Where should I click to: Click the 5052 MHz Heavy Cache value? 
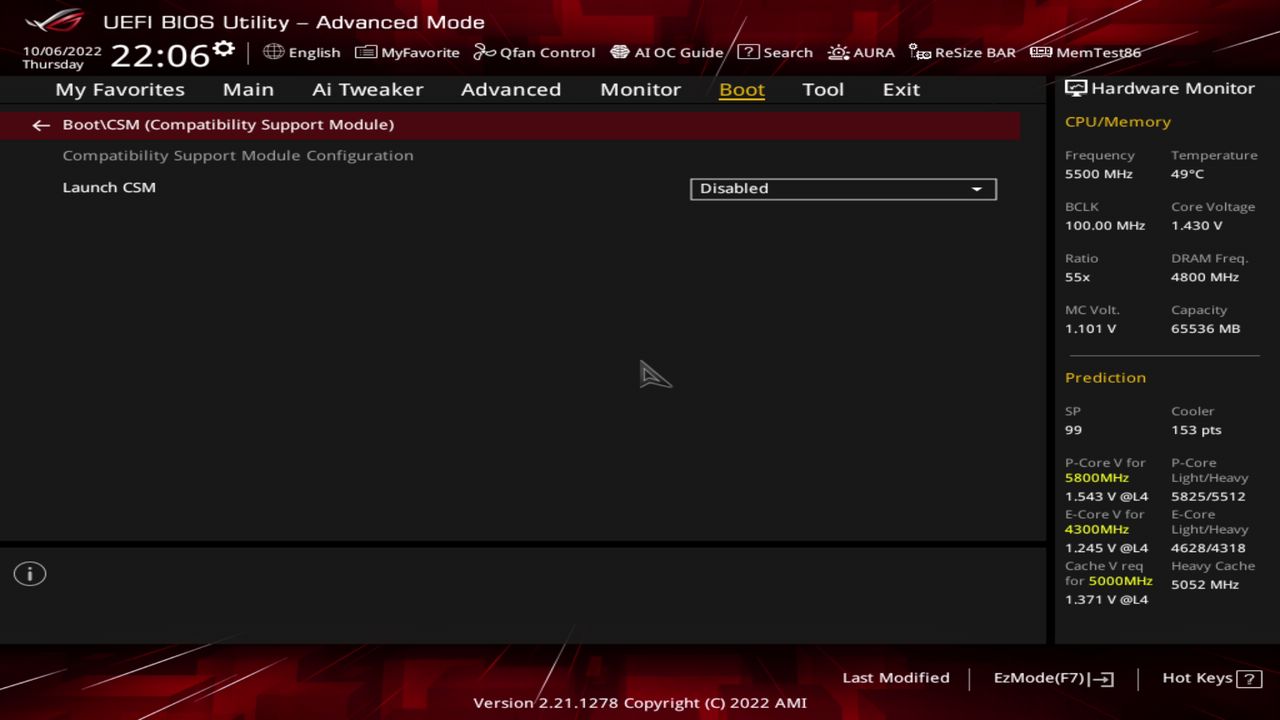(1205, 585)
